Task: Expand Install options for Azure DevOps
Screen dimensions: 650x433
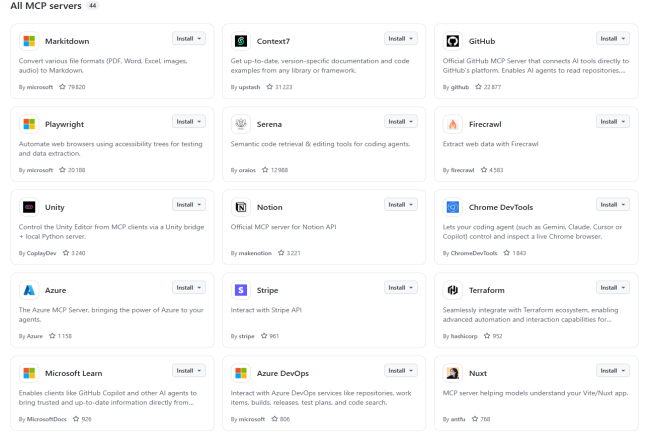Action: point(401,371)
